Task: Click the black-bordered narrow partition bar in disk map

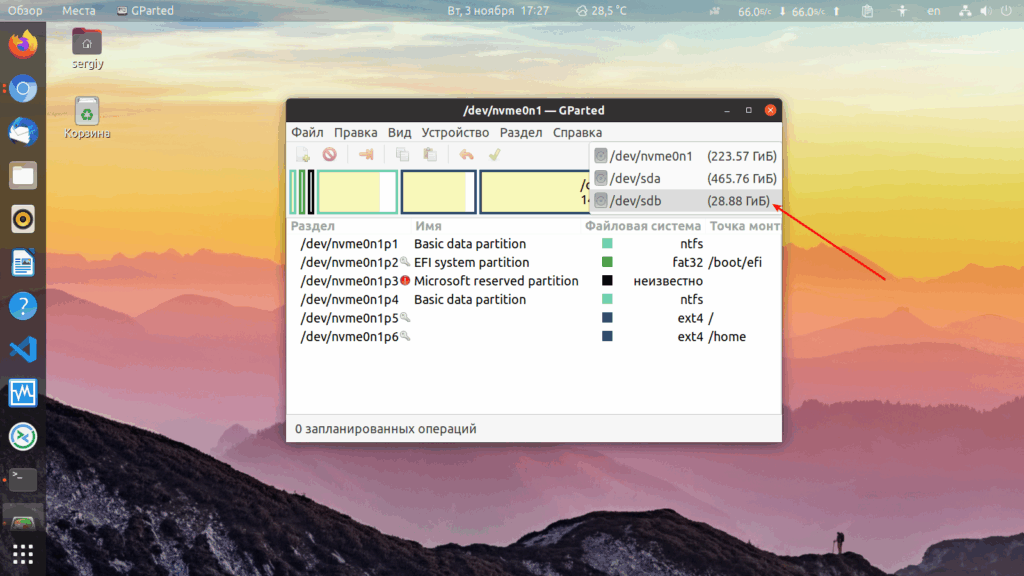Action: point(311,191)
